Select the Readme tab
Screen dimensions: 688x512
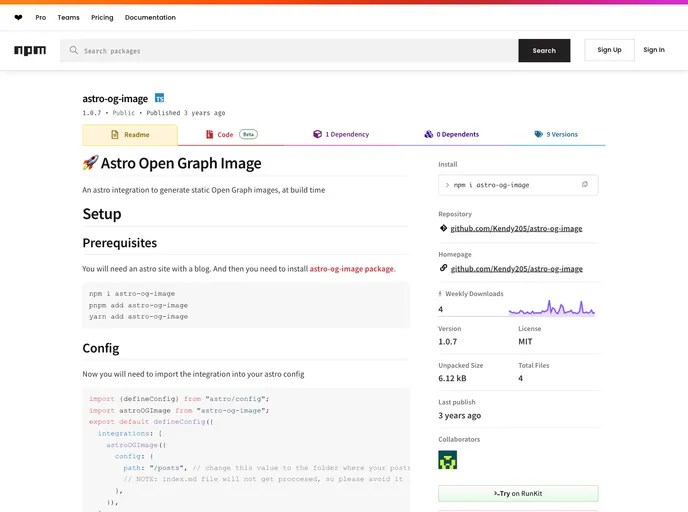[x=130, y=135]
